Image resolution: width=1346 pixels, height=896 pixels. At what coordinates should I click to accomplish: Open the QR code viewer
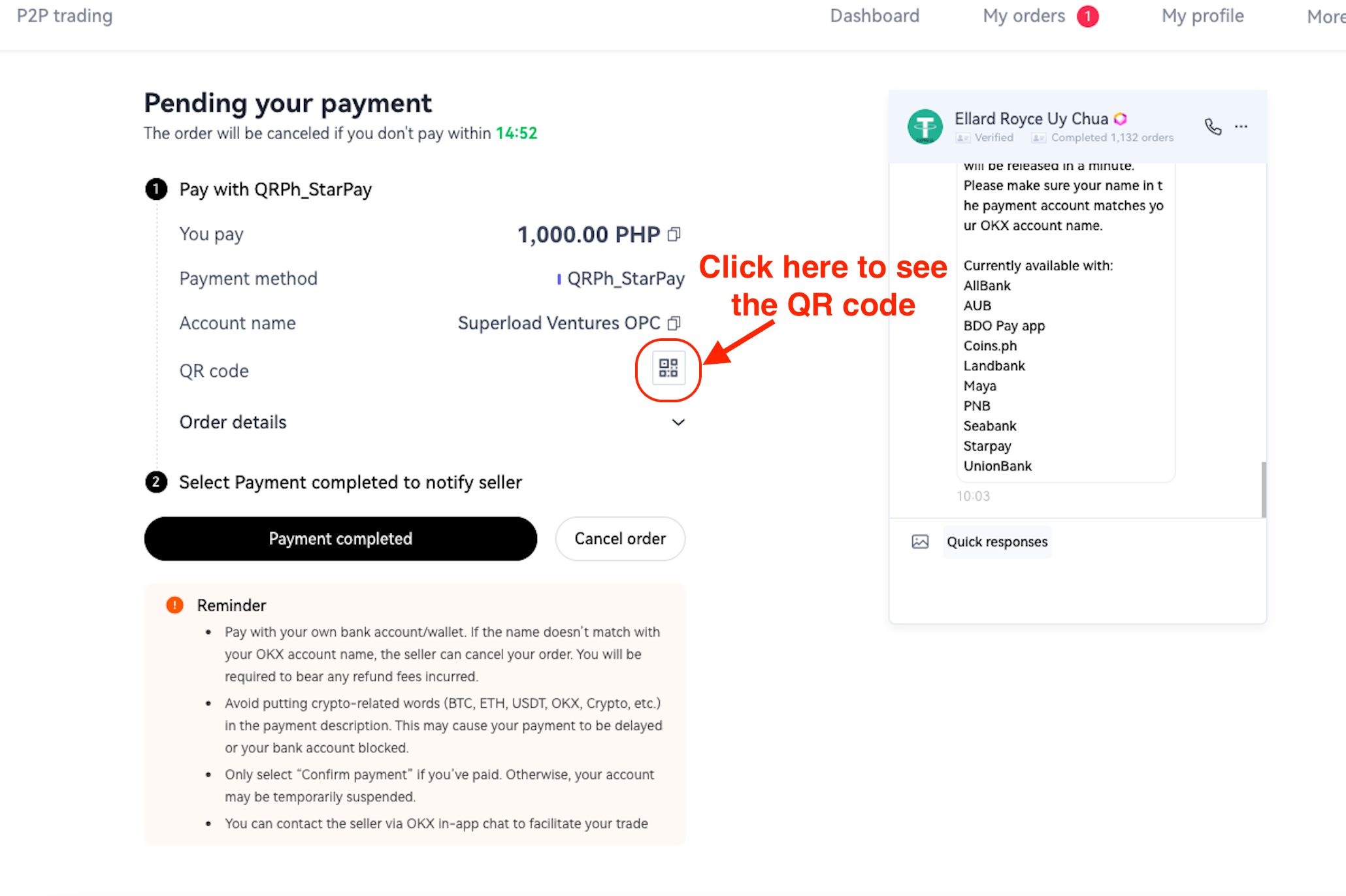coord(668,369)
